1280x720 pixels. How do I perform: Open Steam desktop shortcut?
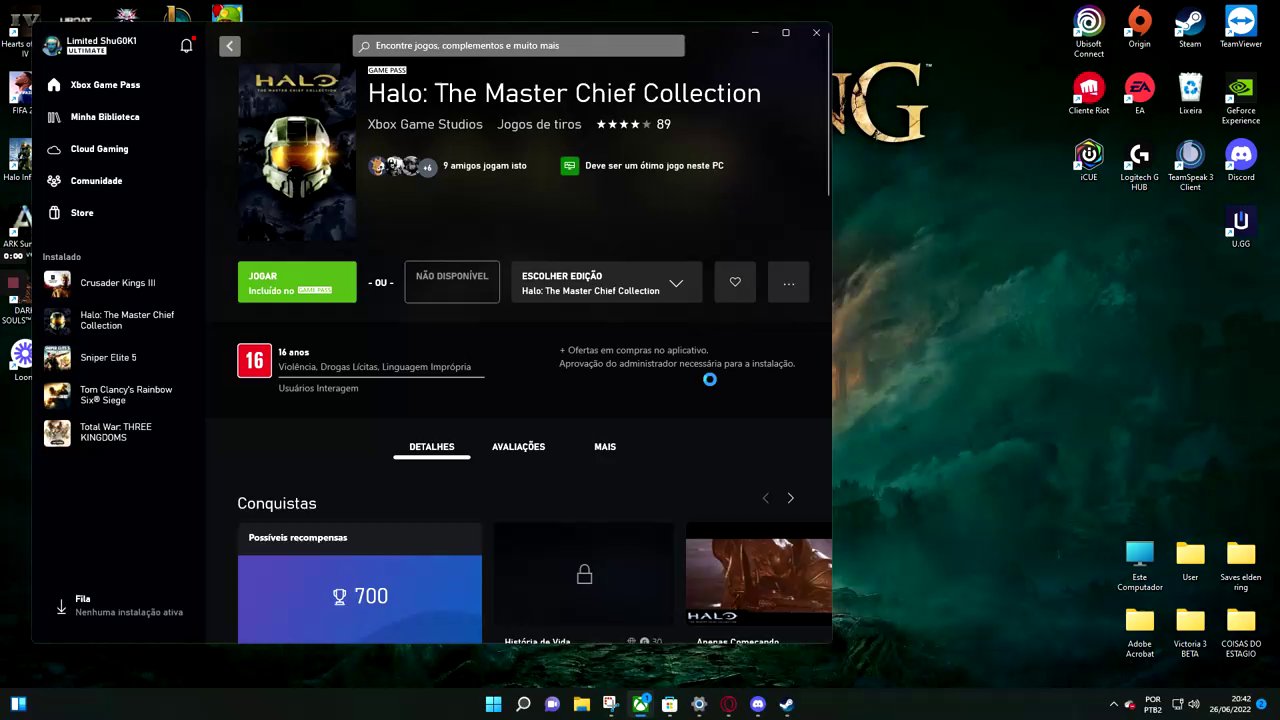pyautogui.click(x=1190, y=27)
